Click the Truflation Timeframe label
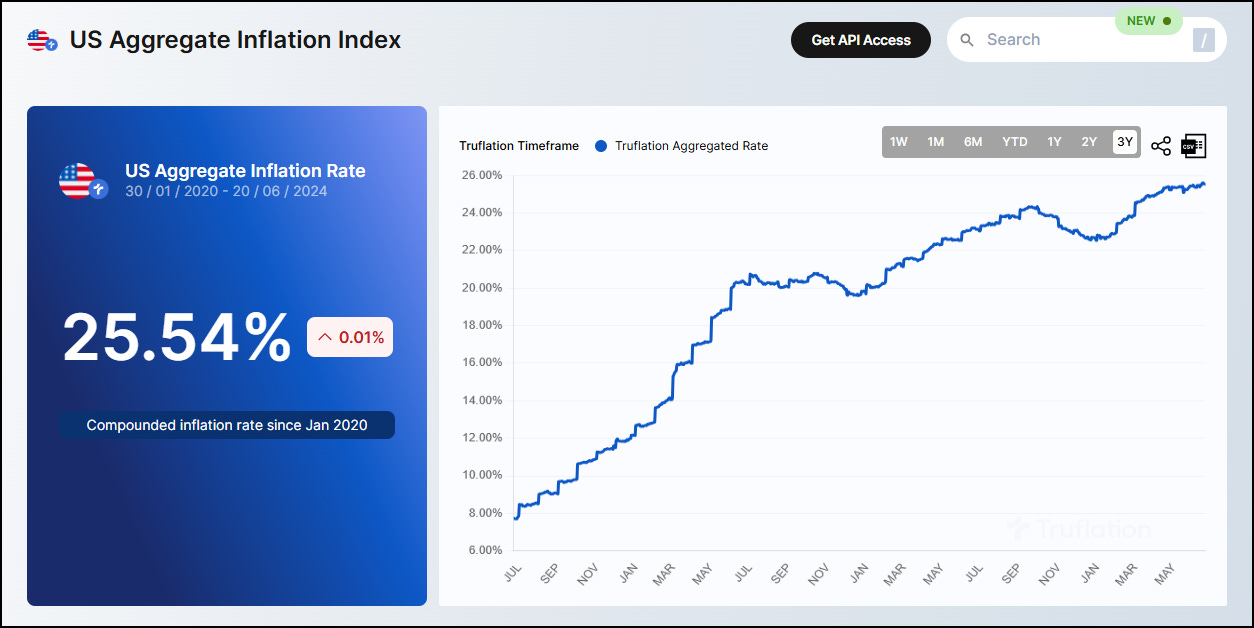This screenshot has height=628, width=1254. pyautogui.click(x=519, y=146)
